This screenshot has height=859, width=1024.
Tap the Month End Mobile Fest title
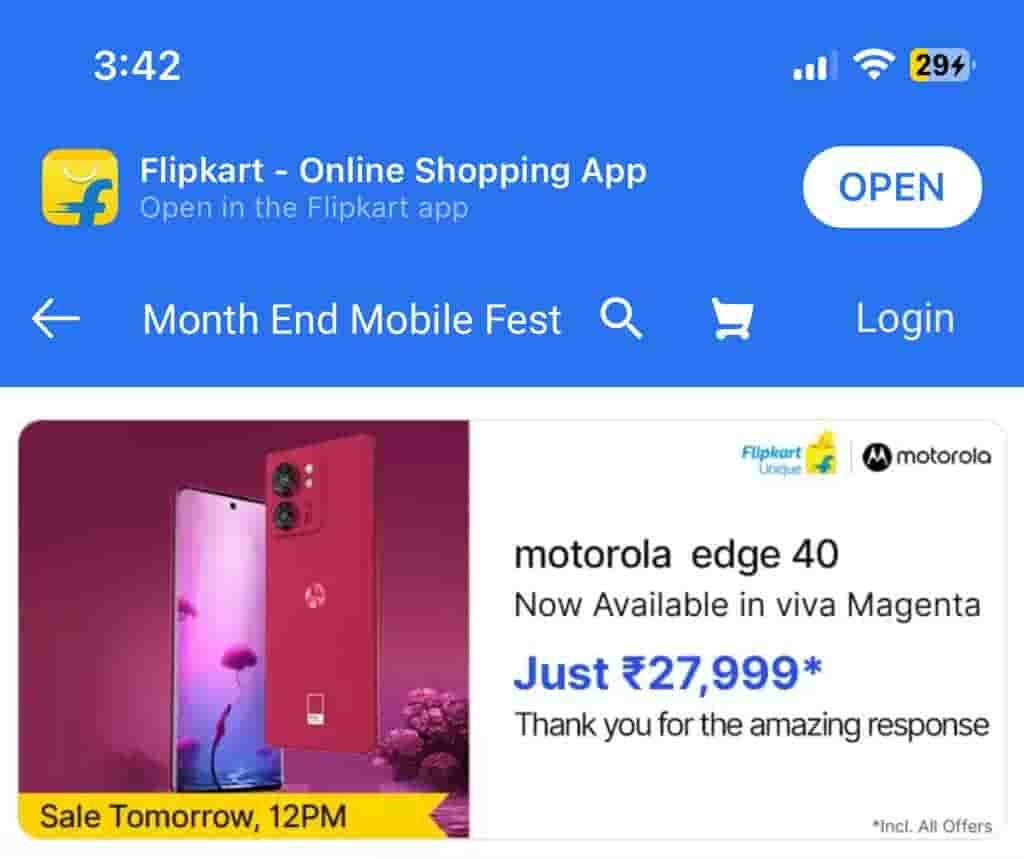coord(352,319)
